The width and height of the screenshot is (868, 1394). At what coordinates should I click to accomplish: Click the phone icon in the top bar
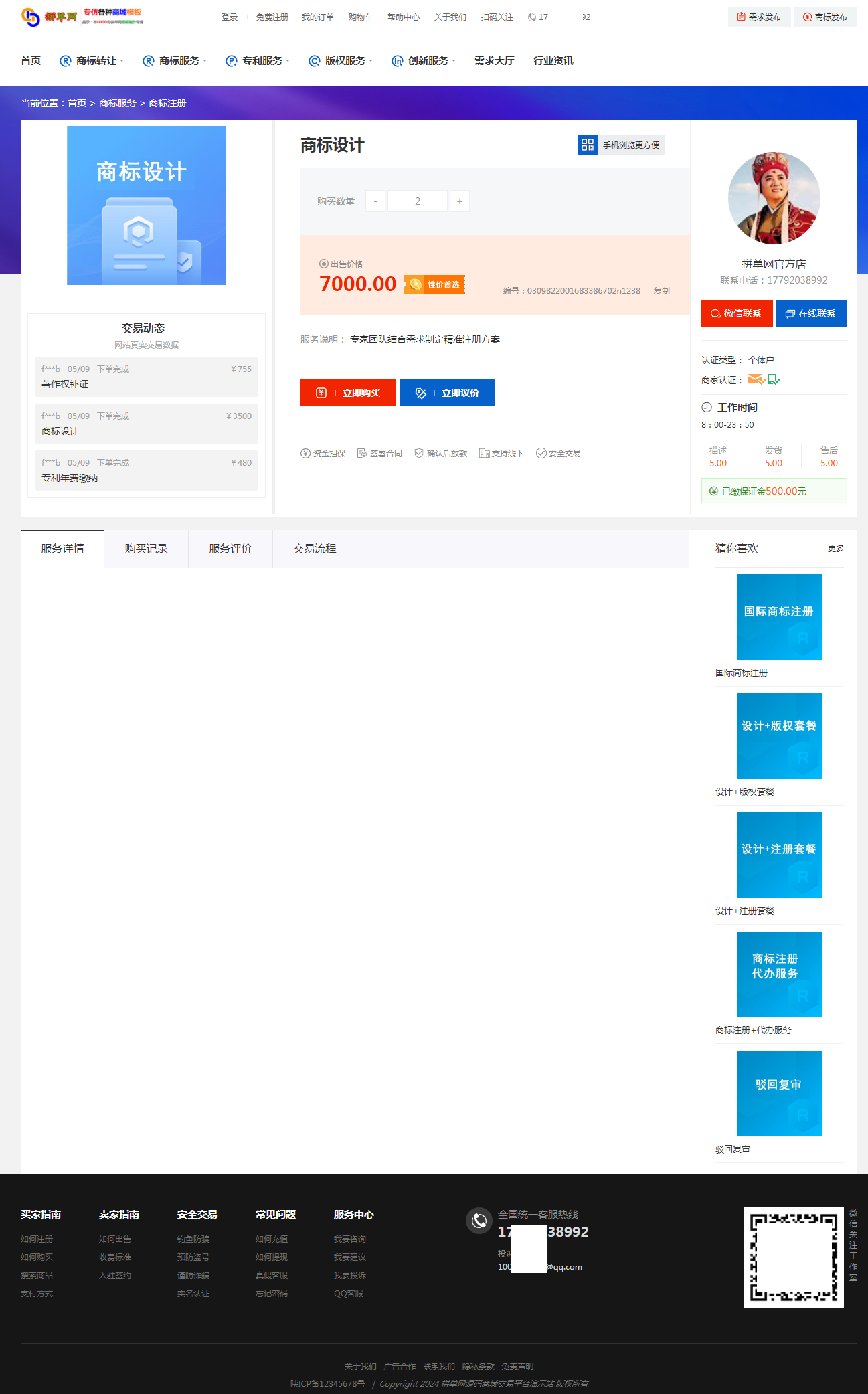pos(532,17)
